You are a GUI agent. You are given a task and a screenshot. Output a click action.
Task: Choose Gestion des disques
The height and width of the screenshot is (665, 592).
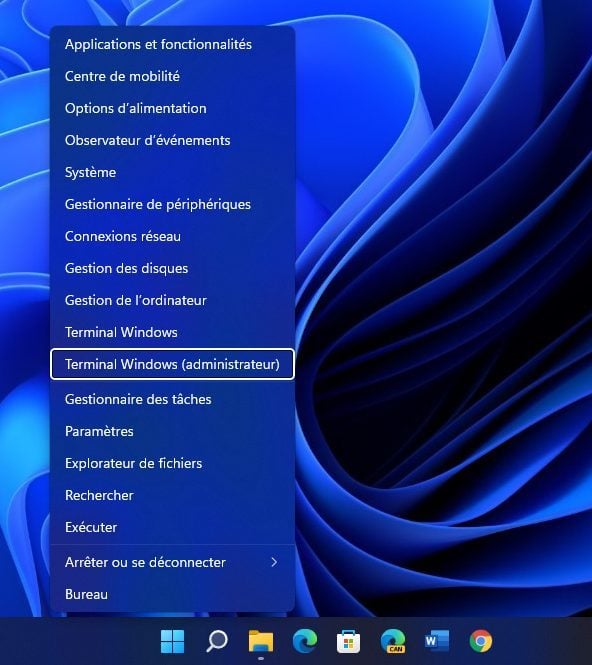tap(172, 268)
